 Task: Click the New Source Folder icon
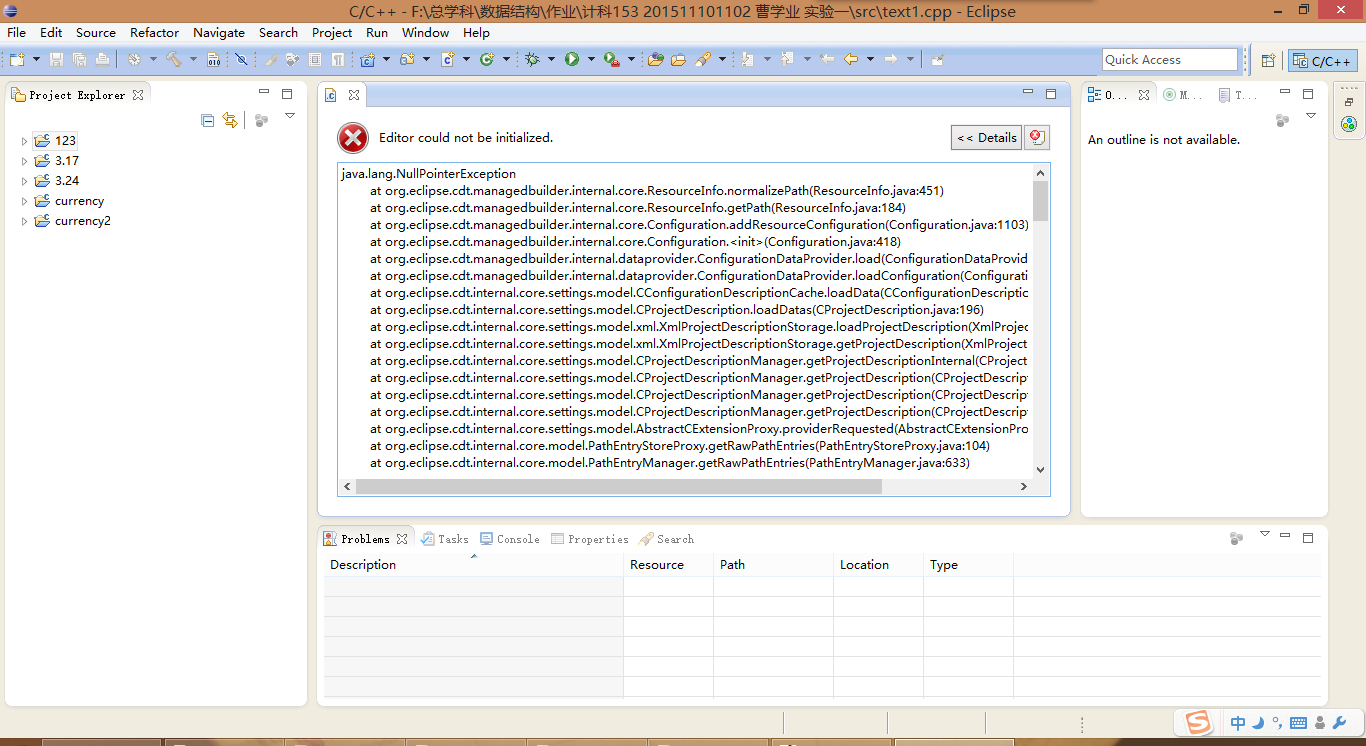click(407, 60)
